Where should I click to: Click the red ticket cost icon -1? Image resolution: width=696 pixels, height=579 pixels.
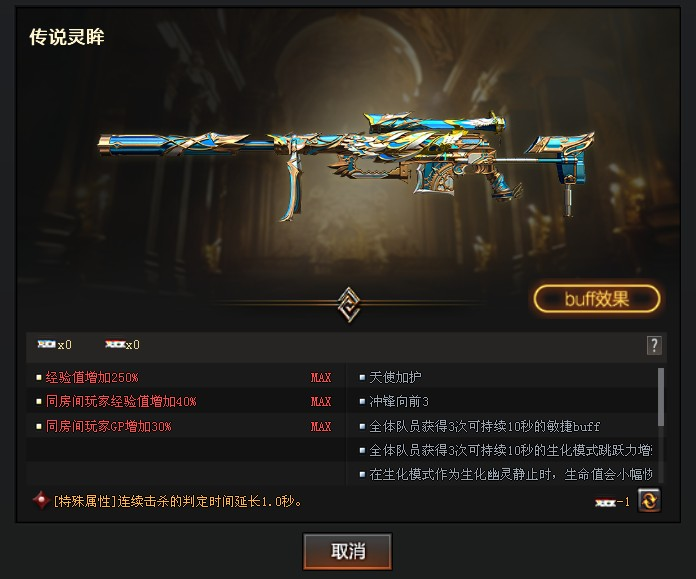point(605,503)
